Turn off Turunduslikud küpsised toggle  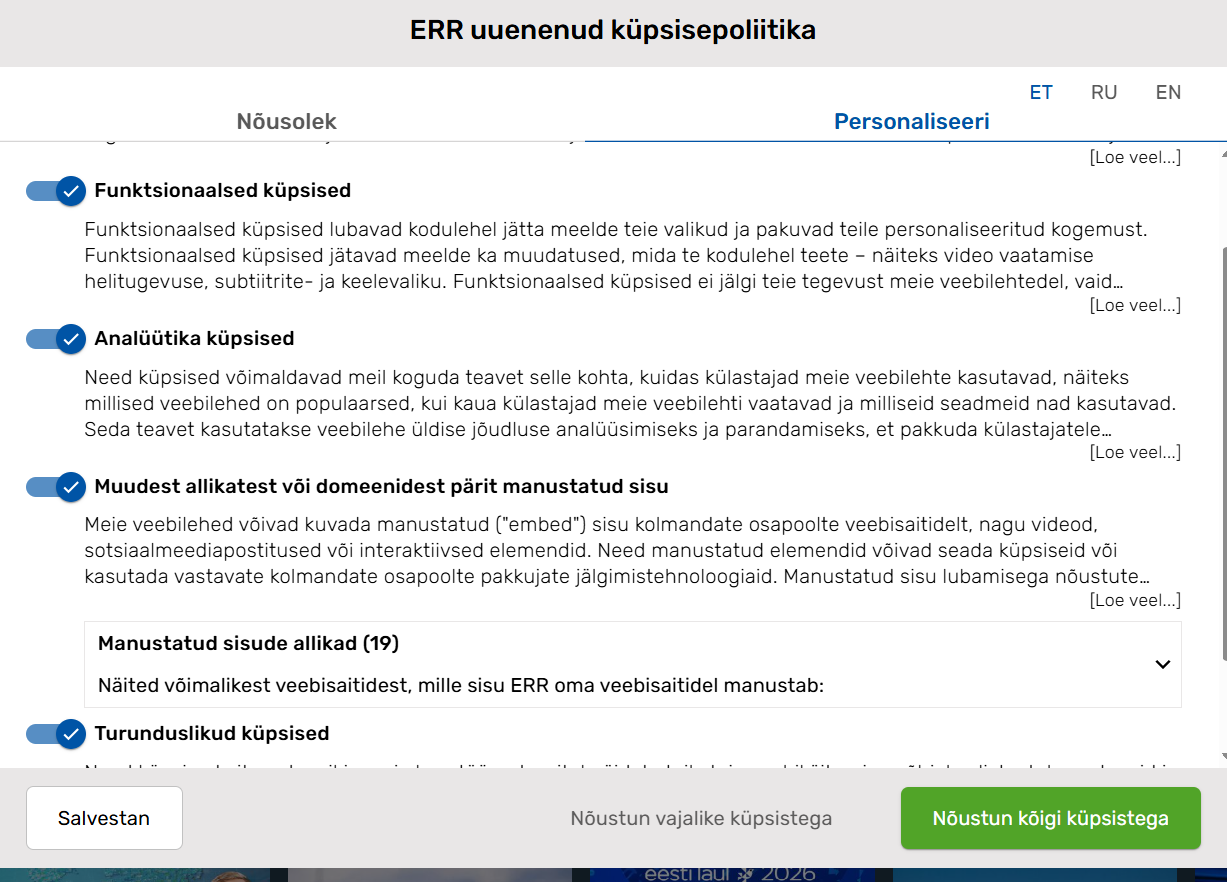(x=56, y=734)
